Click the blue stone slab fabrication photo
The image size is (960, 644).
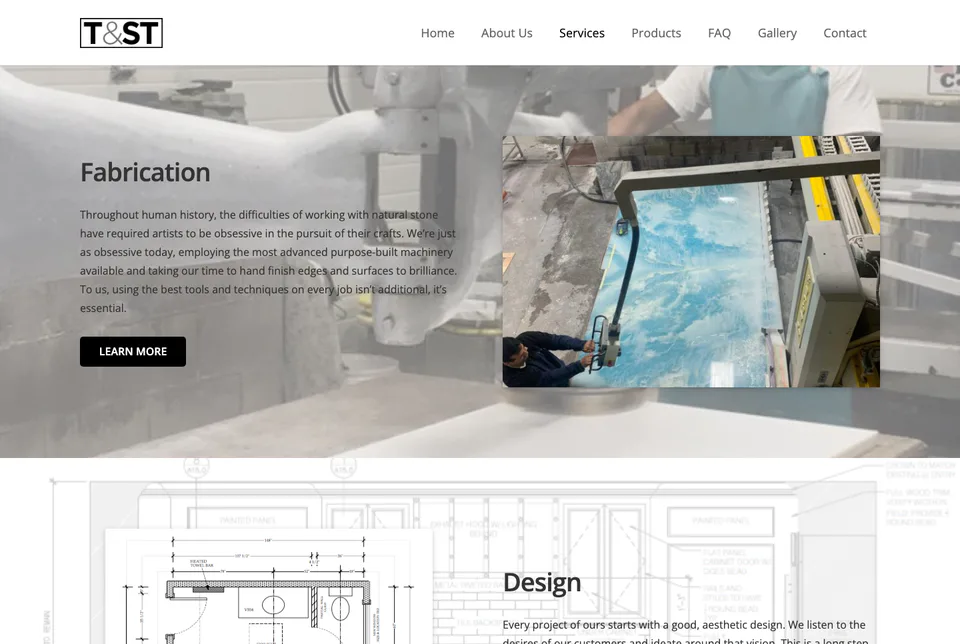691,261
